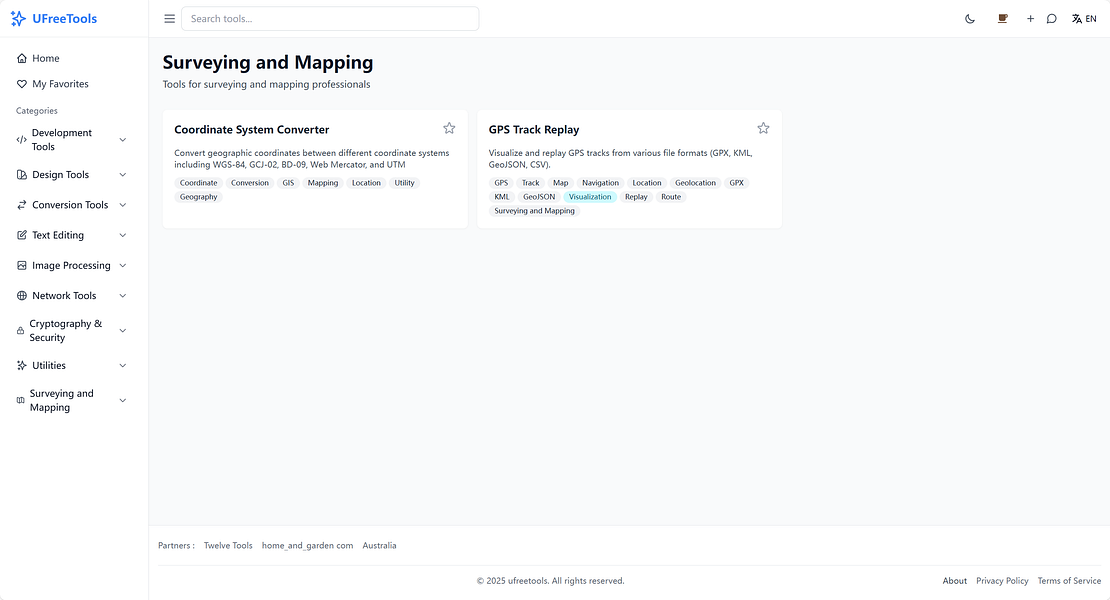The height and width of the screenshot is (600, 1110).
Task: Expand Text Editing chevron
Action: point(122,235)
